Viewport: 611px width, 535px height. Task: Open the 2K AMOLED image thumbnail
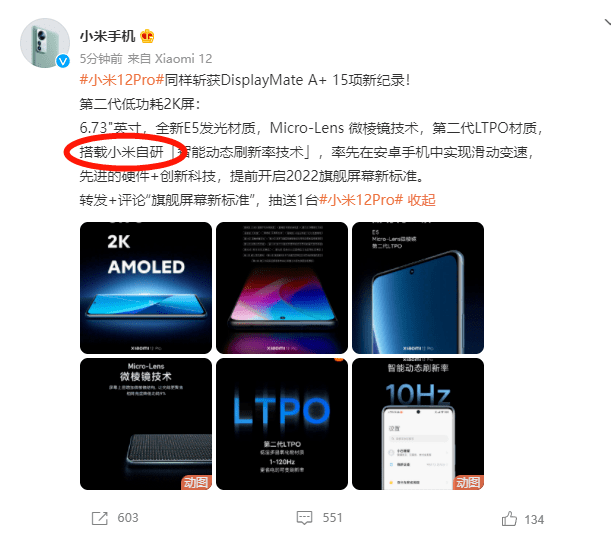tap(146, 288)
